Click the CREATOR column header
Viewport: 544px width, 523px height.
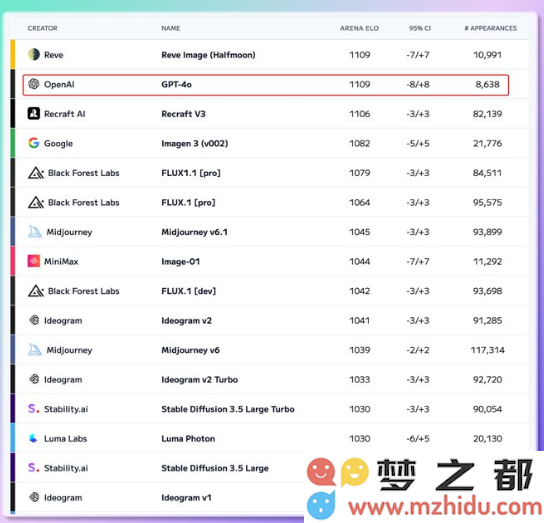(42, 28)
